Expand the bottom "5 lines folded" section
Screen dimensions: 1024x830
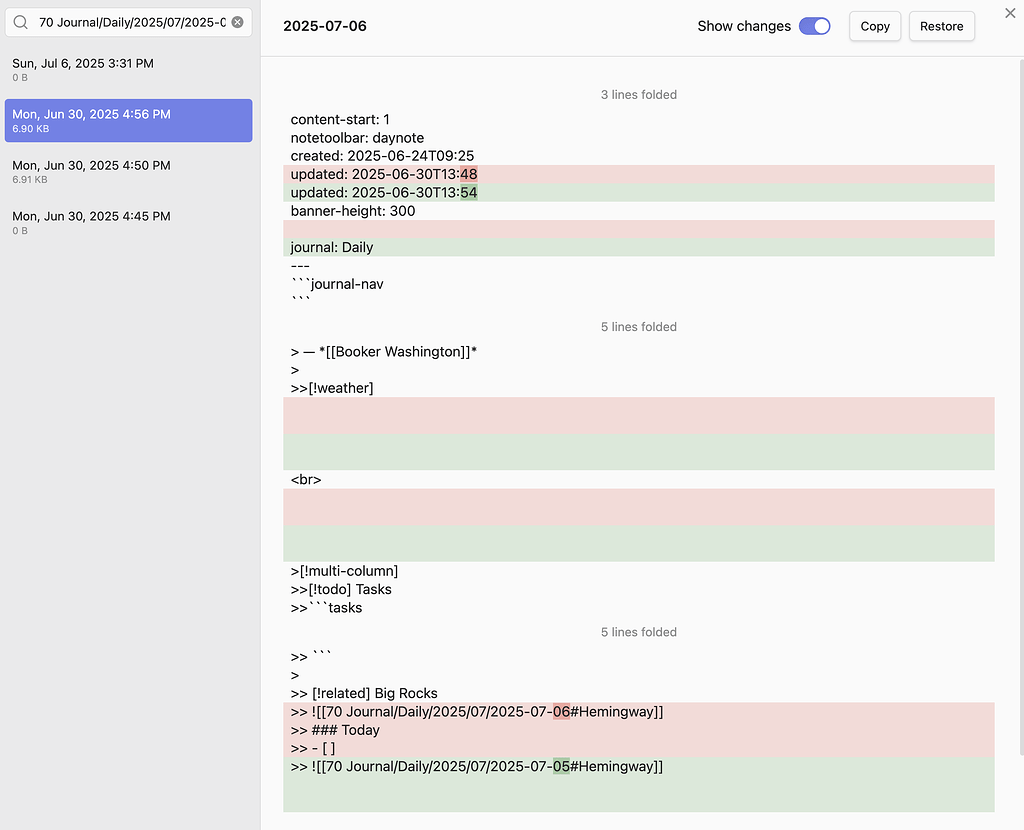pyautogui.click(x=638, y=632)
